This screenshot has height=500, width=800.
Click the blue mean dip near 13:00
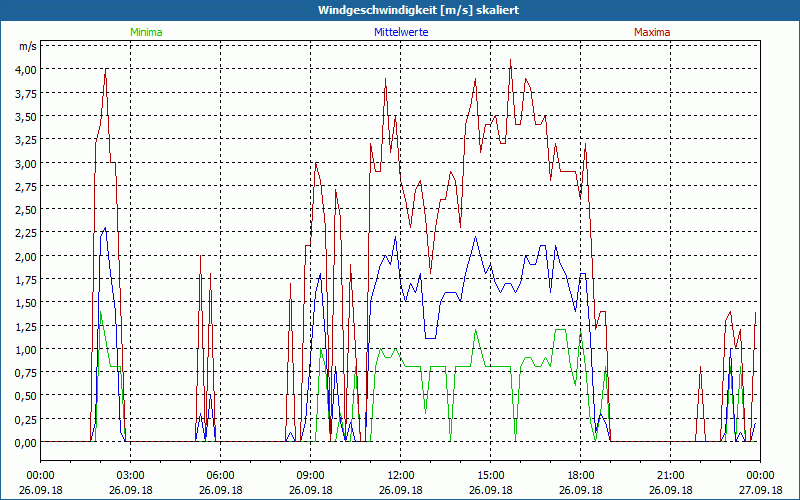[430, 338]
